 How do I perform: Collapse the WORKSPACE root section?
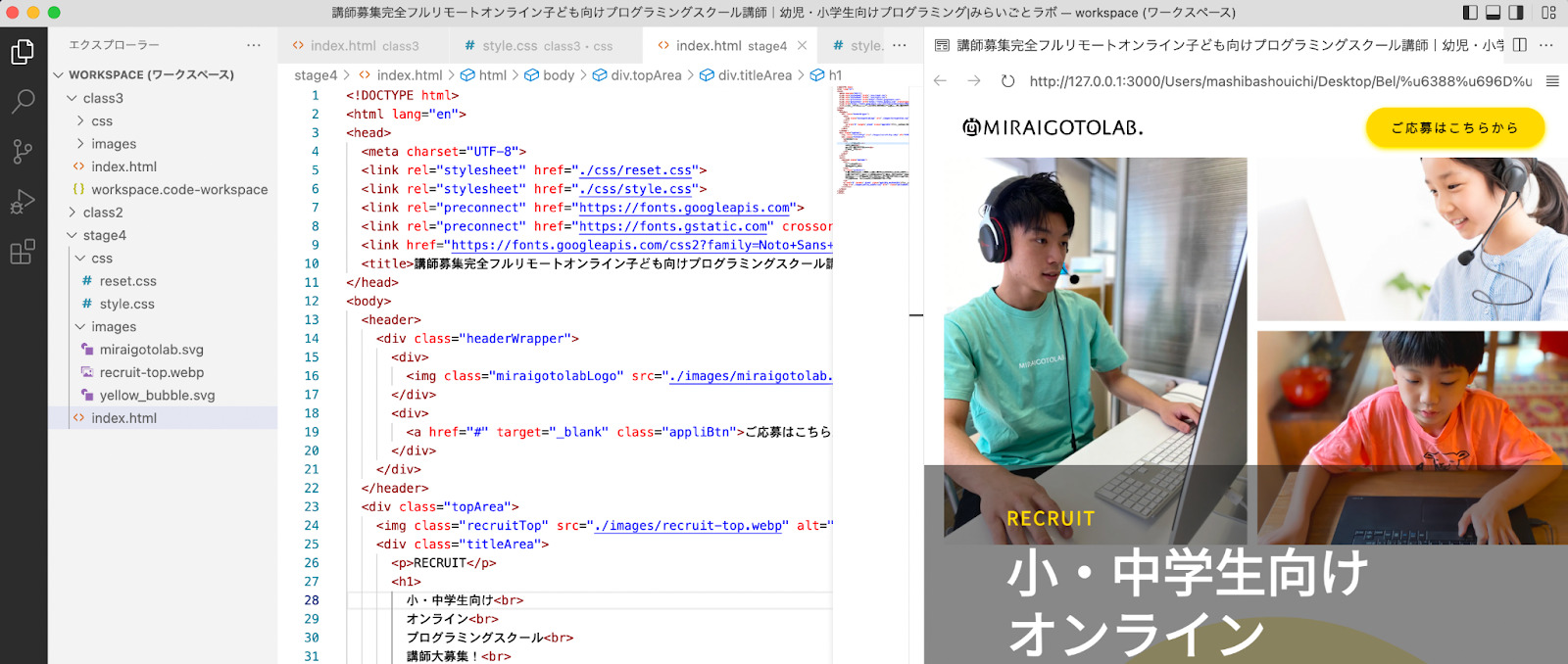click(59, 74)
